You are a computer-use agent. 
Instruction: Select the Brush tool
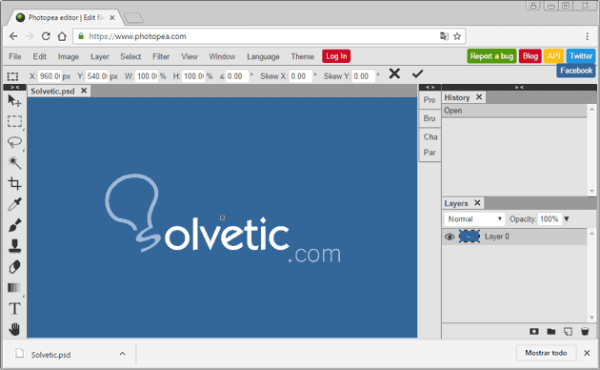point(15,225)
